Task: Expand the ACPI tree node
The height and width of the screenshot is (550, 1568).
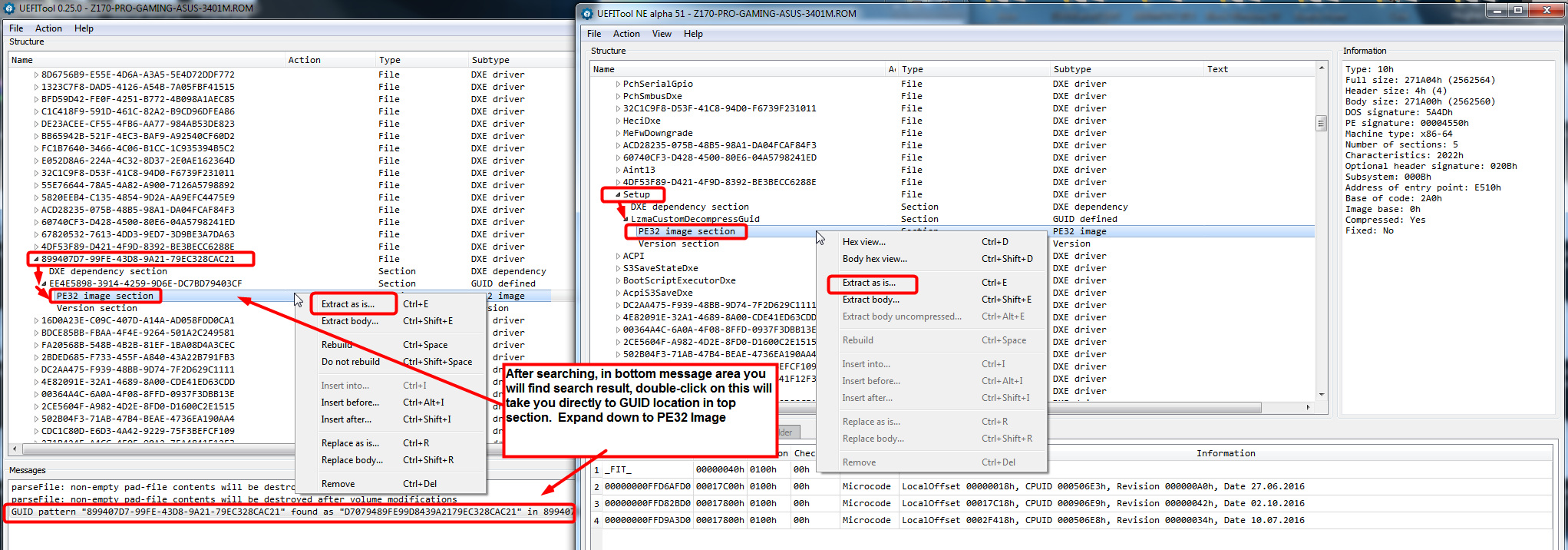Action: [x=618, y=256]
